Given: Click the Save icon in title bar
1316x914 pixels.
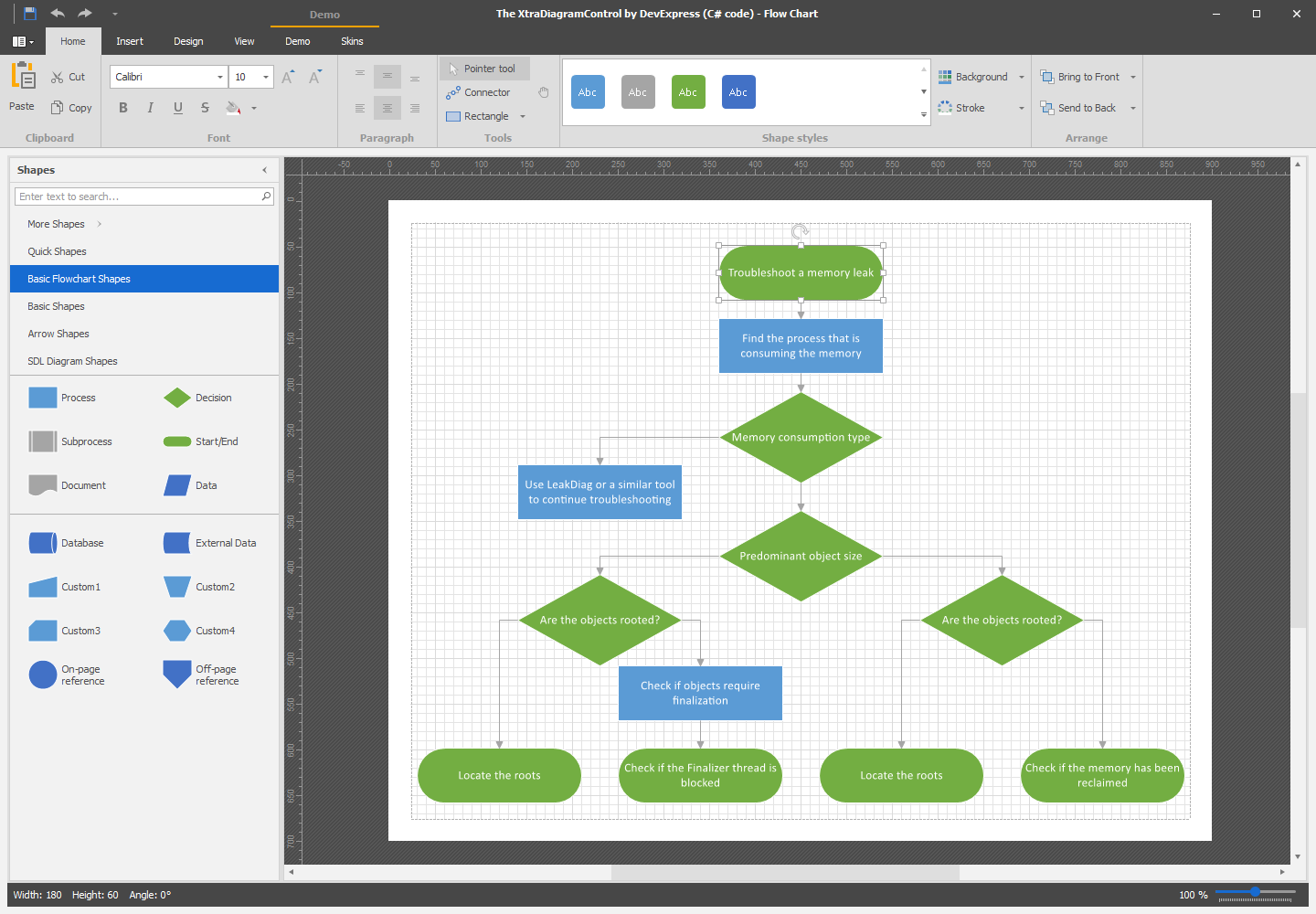Looking at the screenshot, I should 30,14.
